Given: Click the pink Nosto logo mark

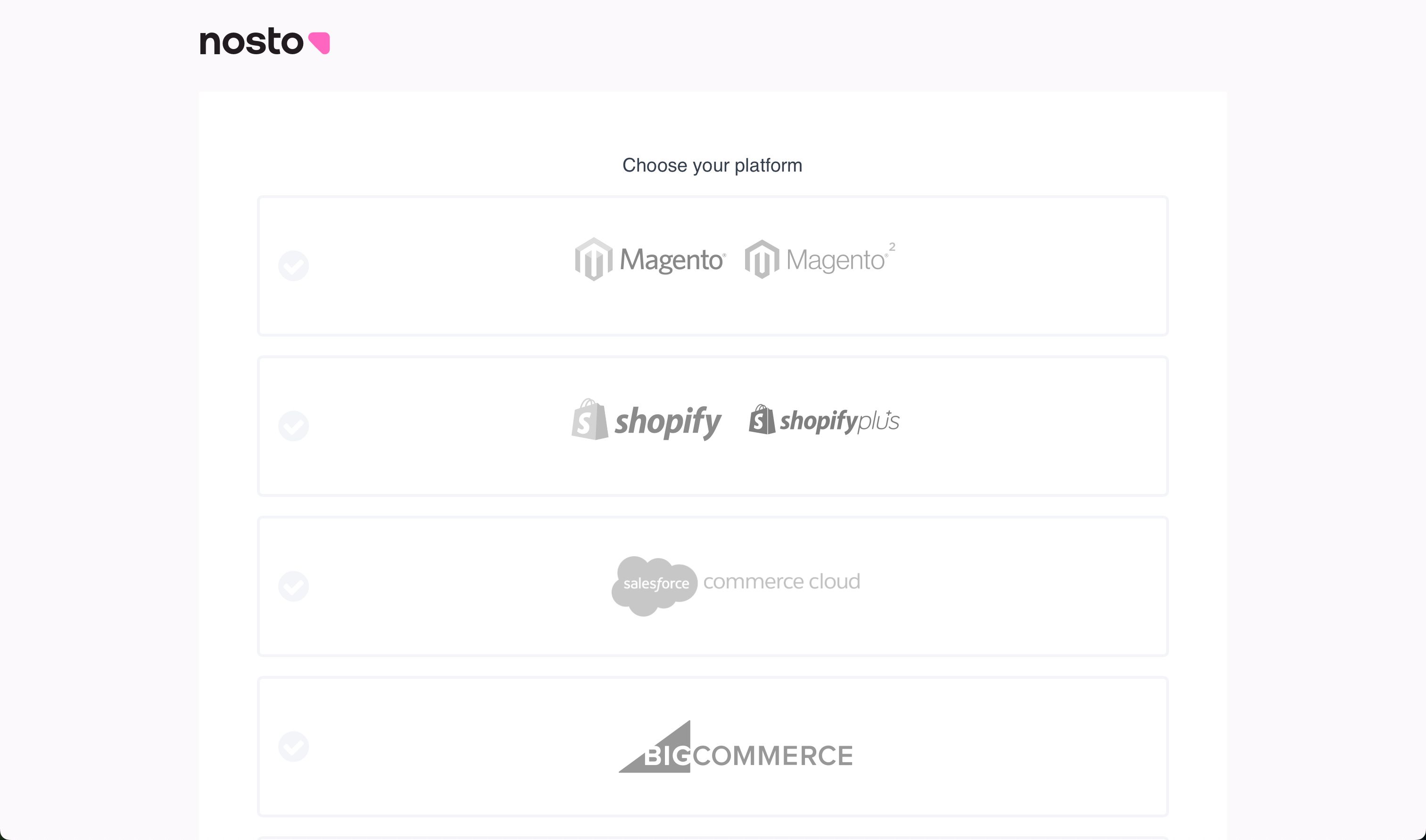Looking at the screenshot, I should (x=320, y=43).
